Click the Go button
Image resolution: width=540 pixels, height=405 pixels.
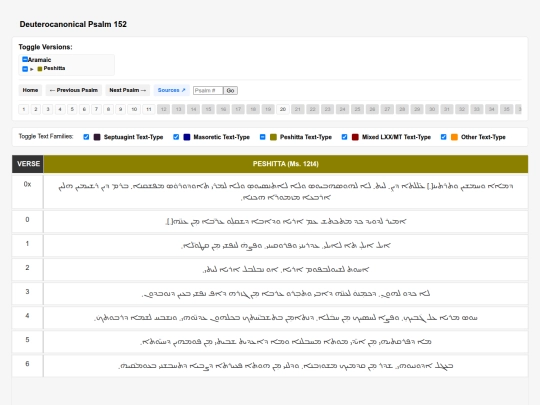coord(230,91)
